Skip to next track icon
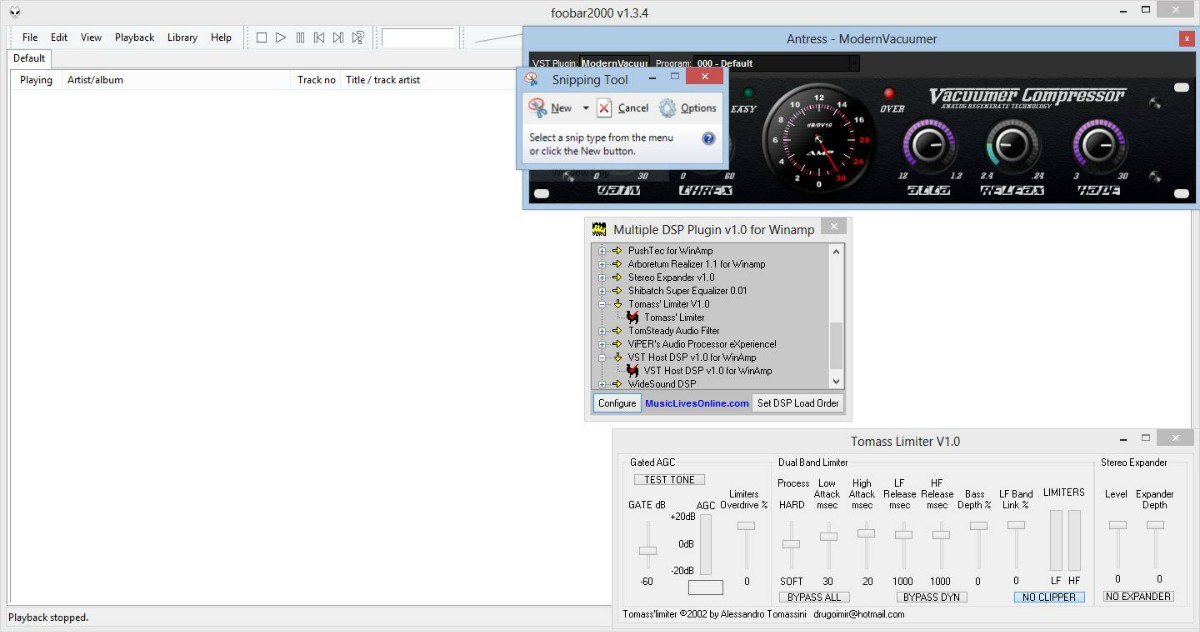The width and height of the screenshot is (1200, 632). click(x=338, y=38)
